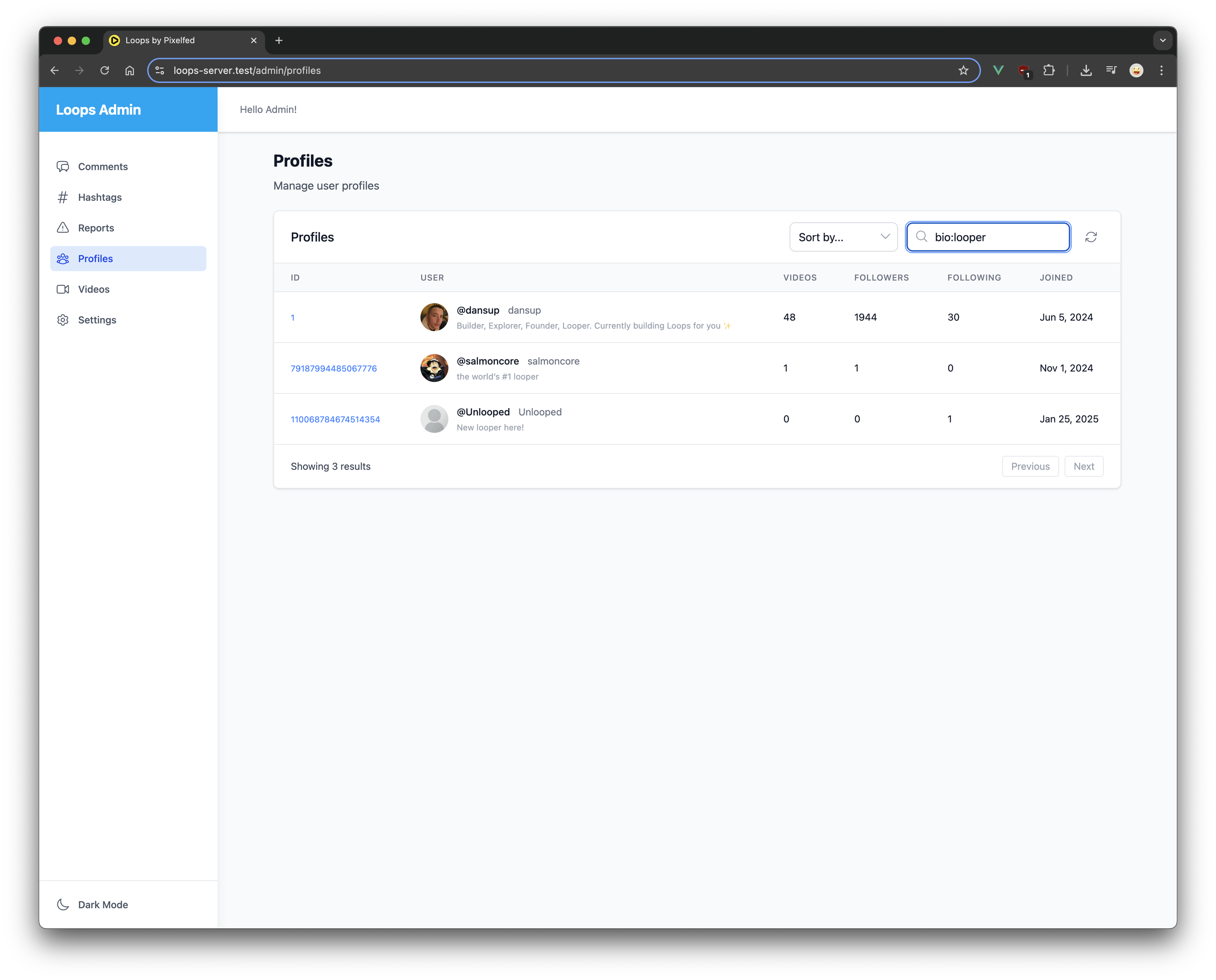The height and width of the screenshot is (980, 1216).
Task: Click the Next pagination button
Action: (1083, 466)
